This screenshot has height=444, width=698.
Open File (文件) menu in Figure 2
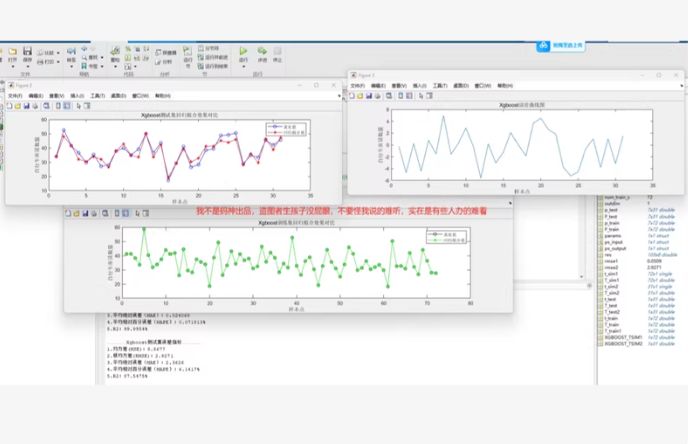15,96
